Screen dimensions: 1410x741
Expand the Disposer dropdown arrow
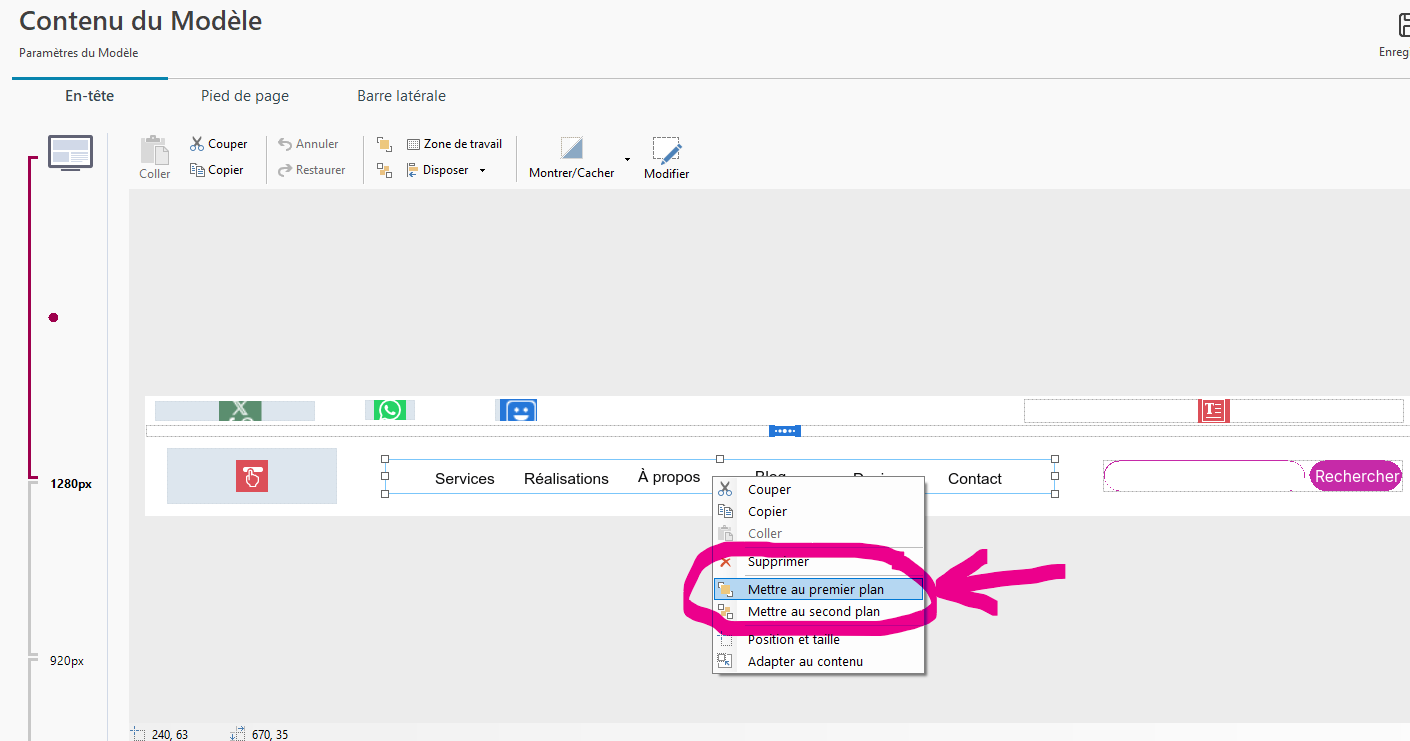pyautogui.click(x=482, y=171)
